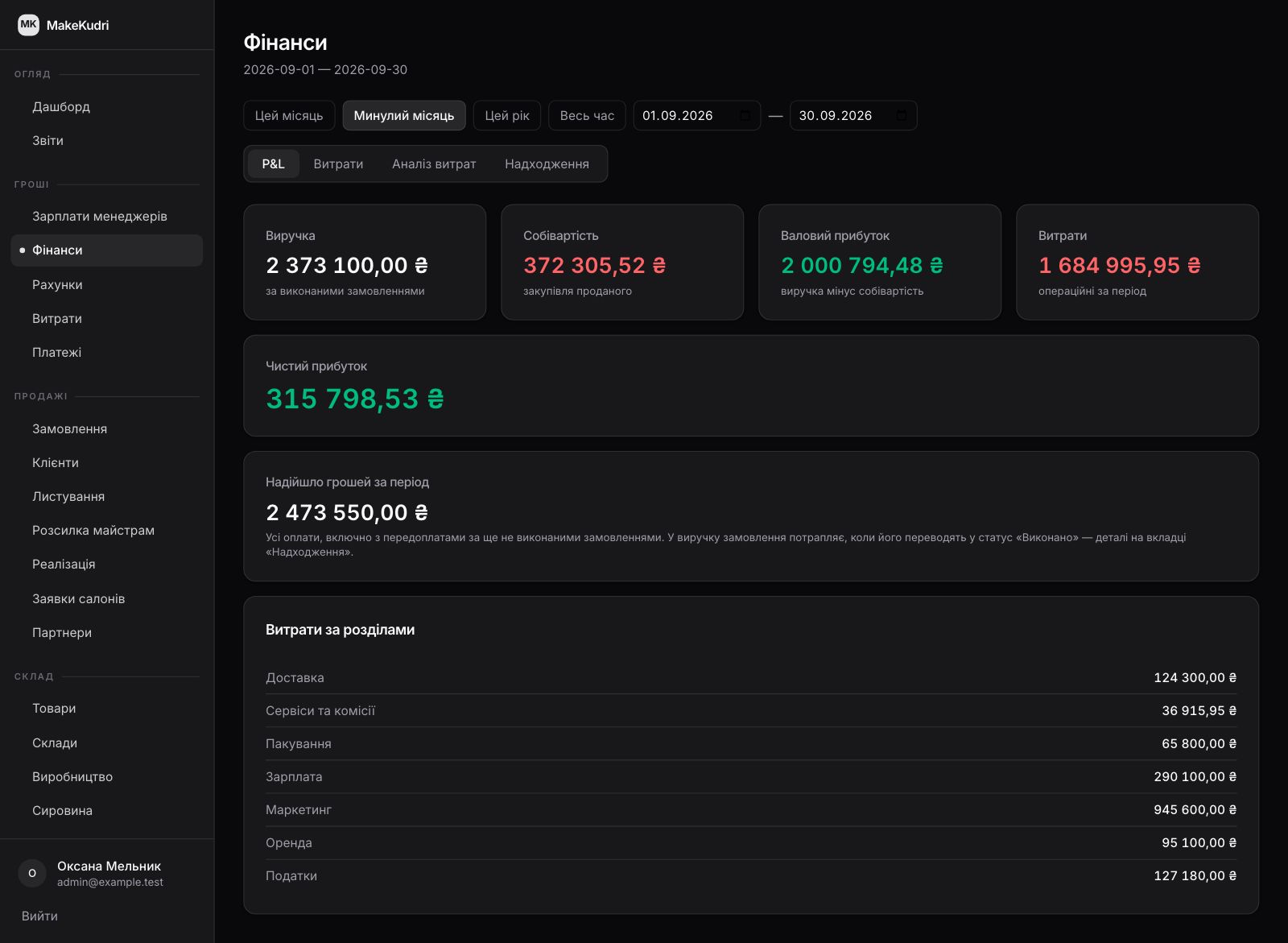
Task: Switch to the Витрати tab
Action: coord(338,164)
